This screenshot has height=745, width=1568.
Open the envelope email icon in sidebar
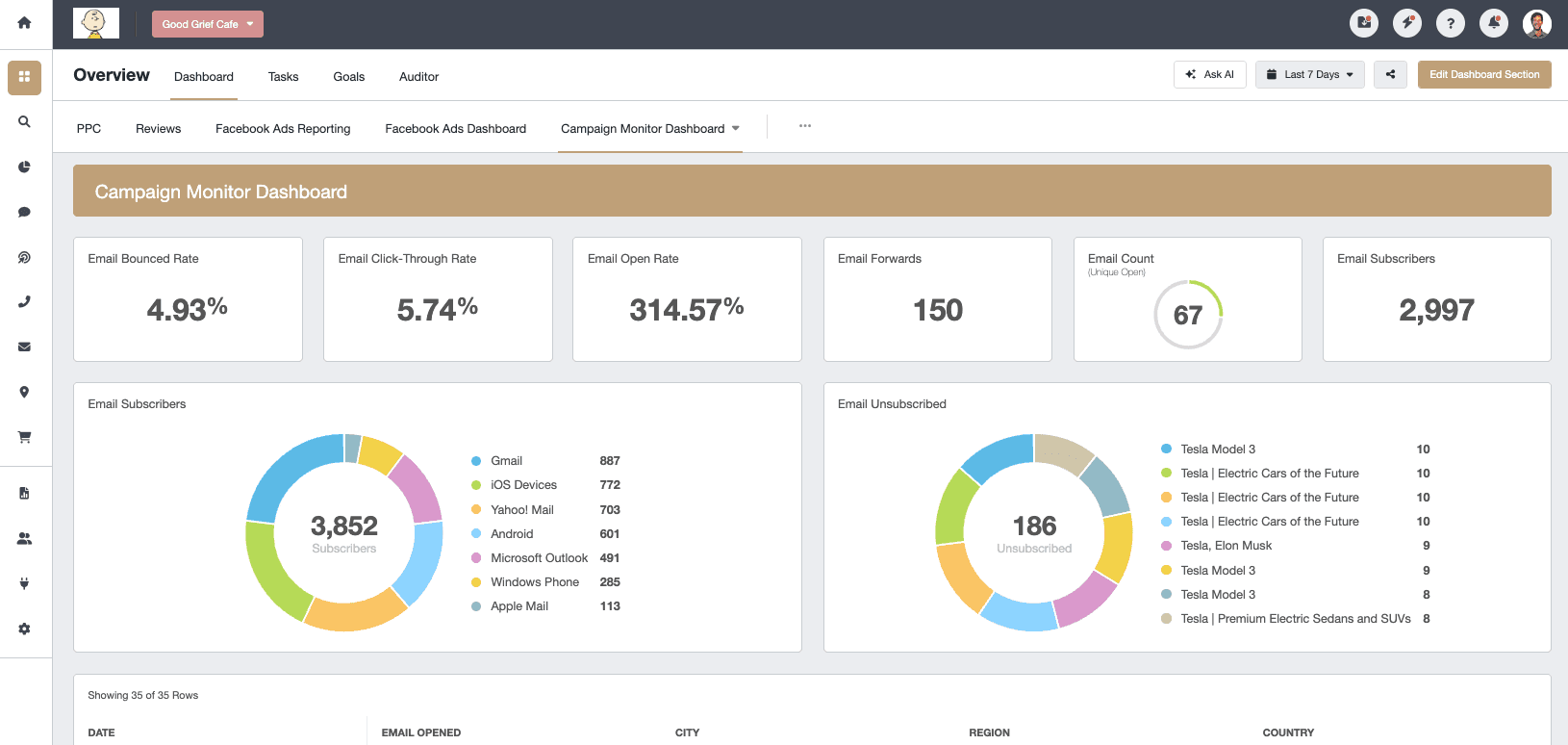(24, 347)
